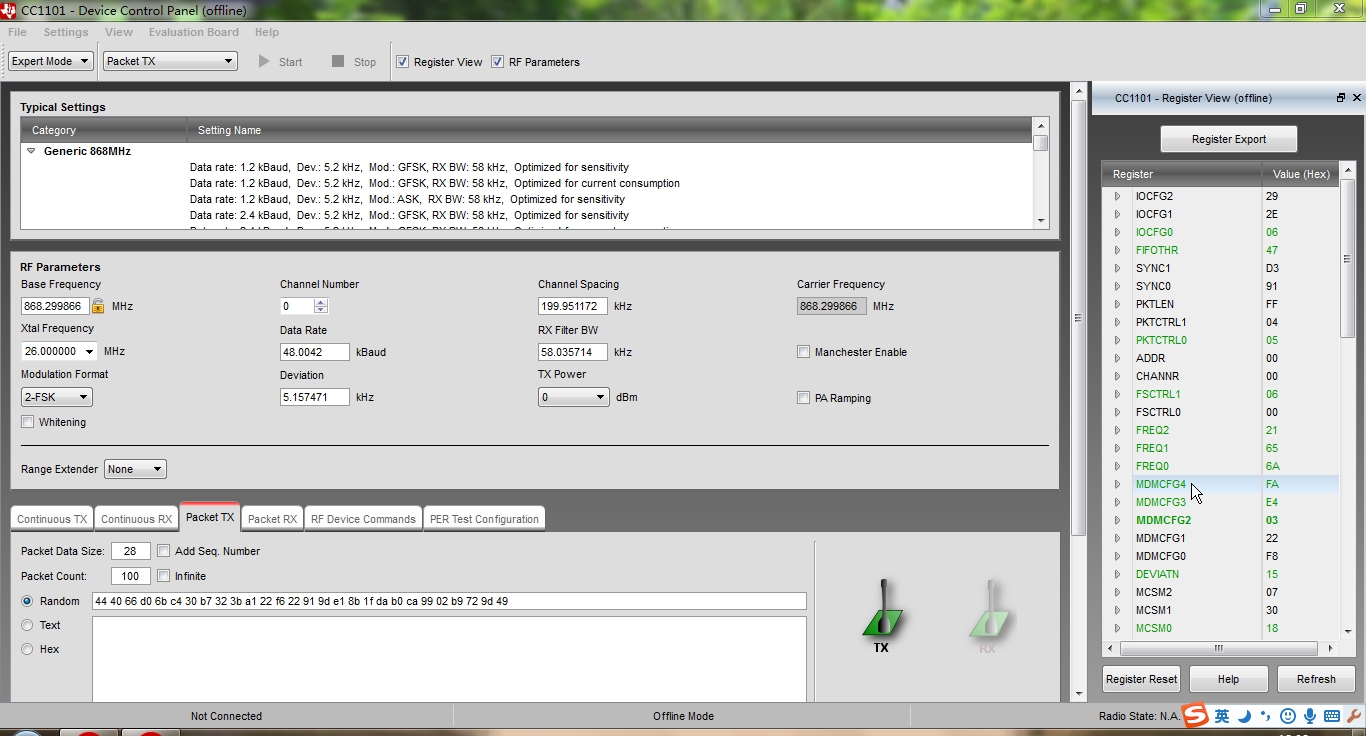Open the Packet TX mode dropdown in the toolbar
Viewport: 1366px width, 736px height.
tap(170, 61)
